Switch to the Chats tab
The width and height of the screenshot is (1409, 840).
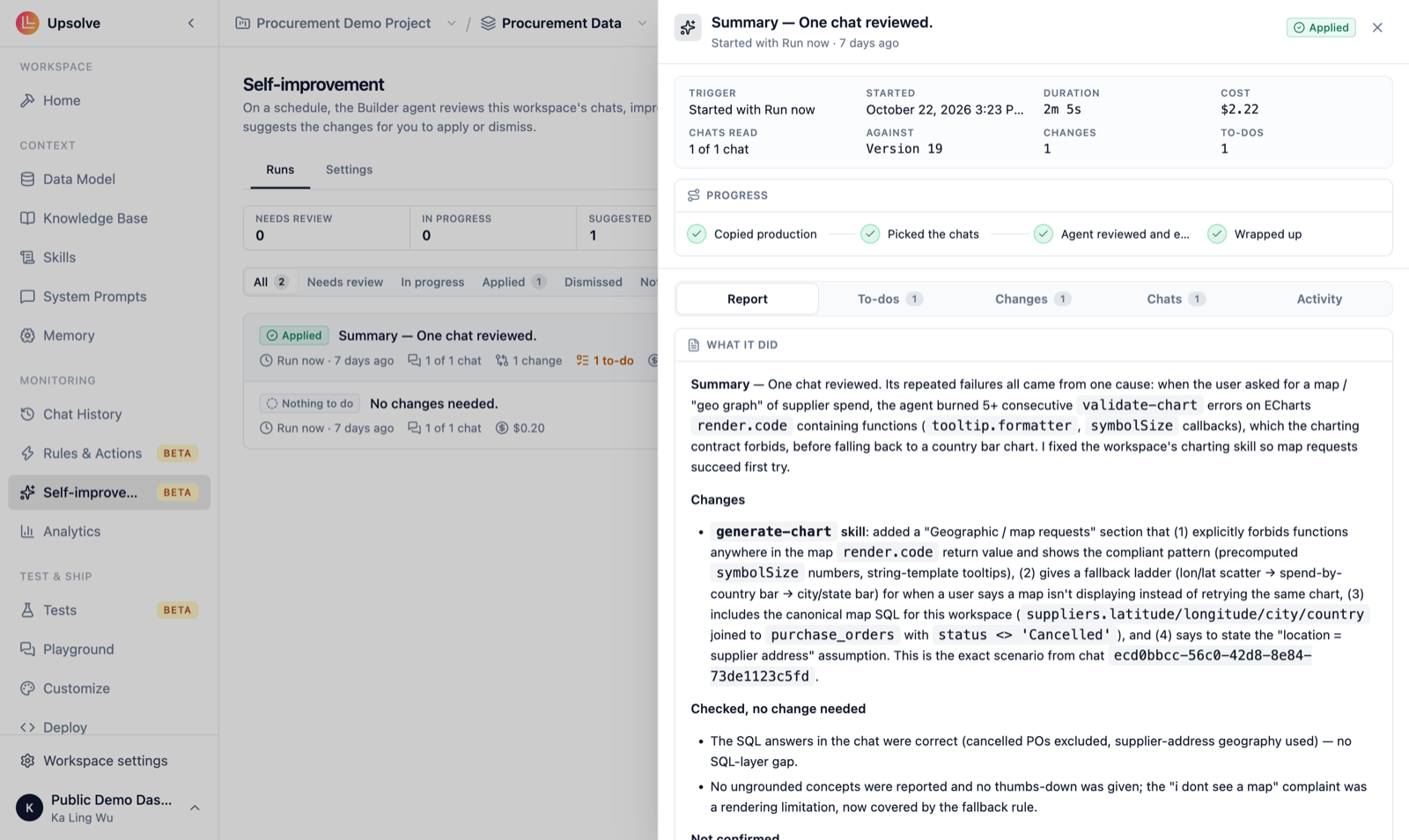click(1176, 298)
